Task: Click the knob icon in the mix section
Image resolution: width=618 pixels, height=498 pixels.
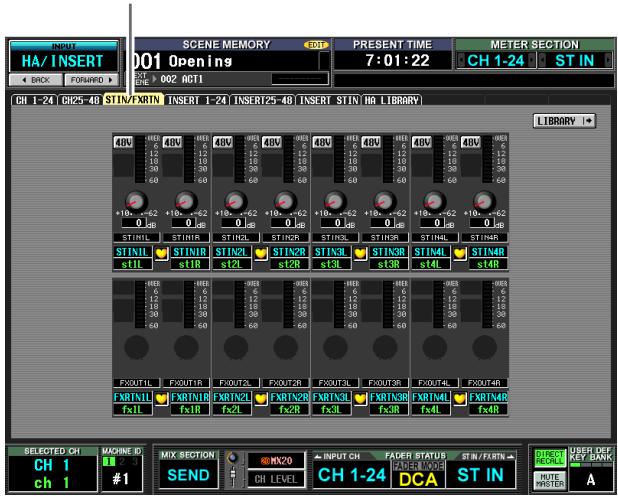Action: point(233,458)
